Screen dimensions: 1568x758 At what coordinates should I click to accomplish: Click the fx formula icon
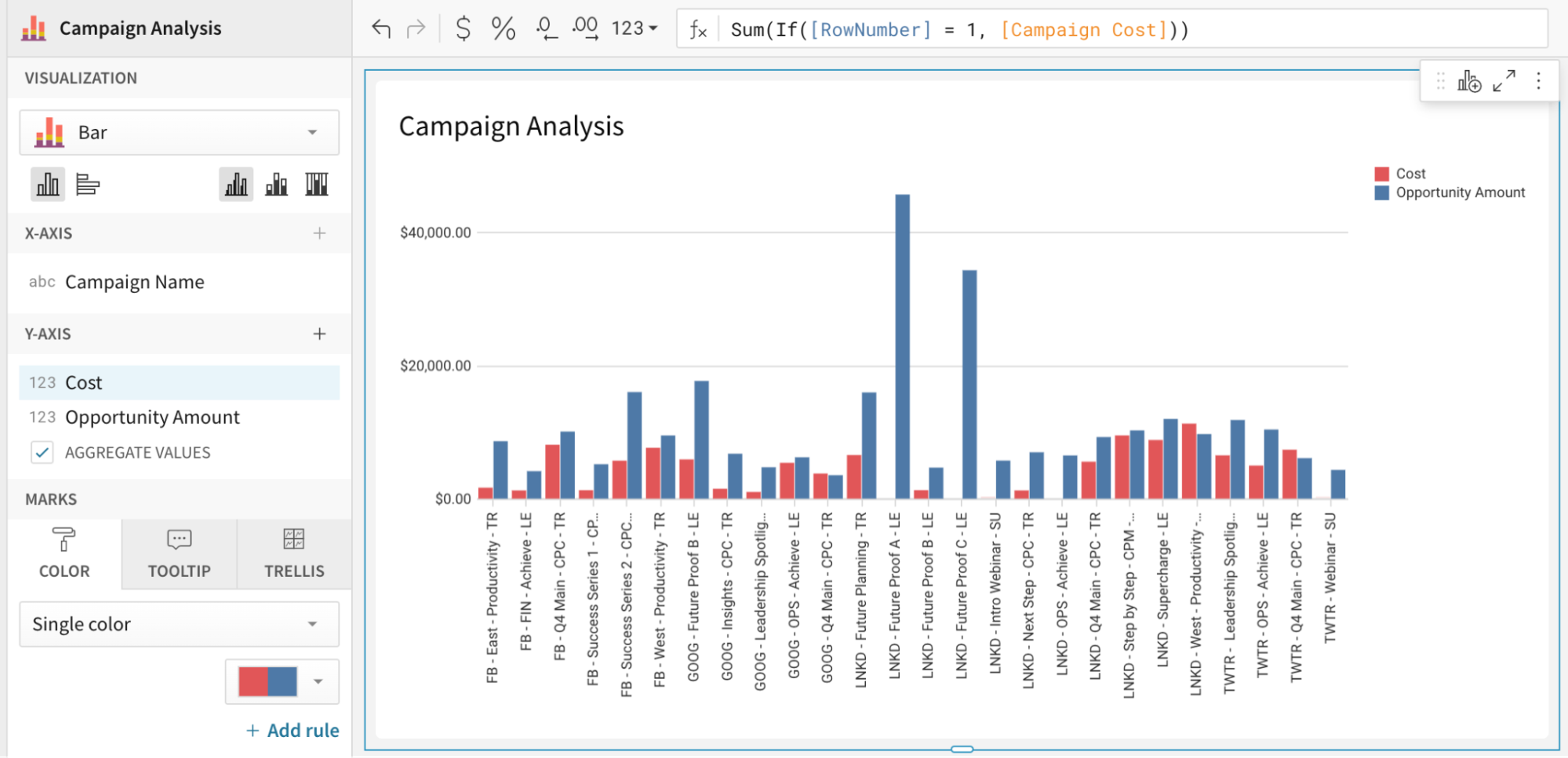pyautogui.click(x=697, y=29)
